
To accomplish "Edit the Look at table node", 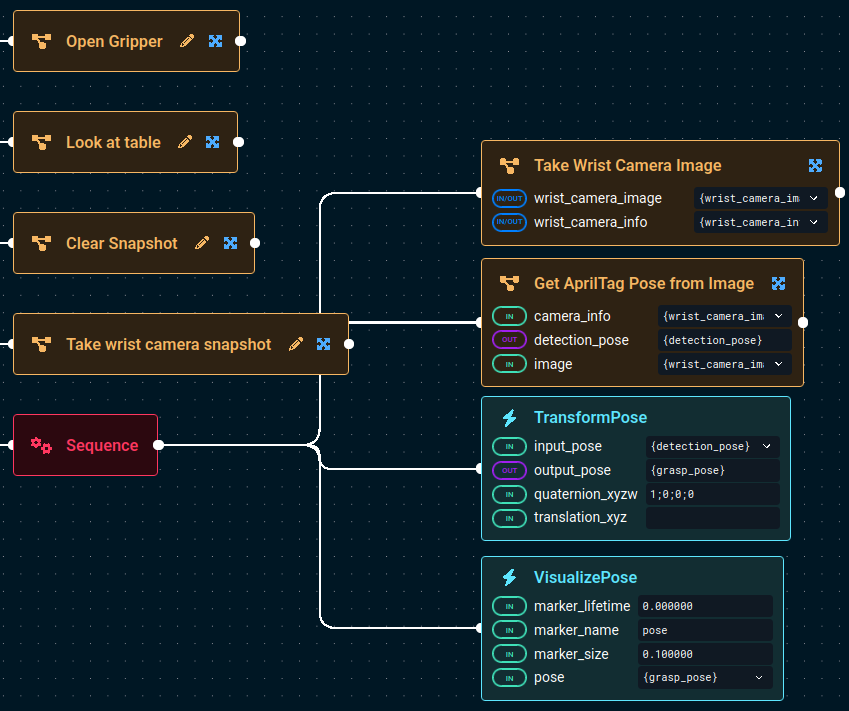I will [185, 142].
